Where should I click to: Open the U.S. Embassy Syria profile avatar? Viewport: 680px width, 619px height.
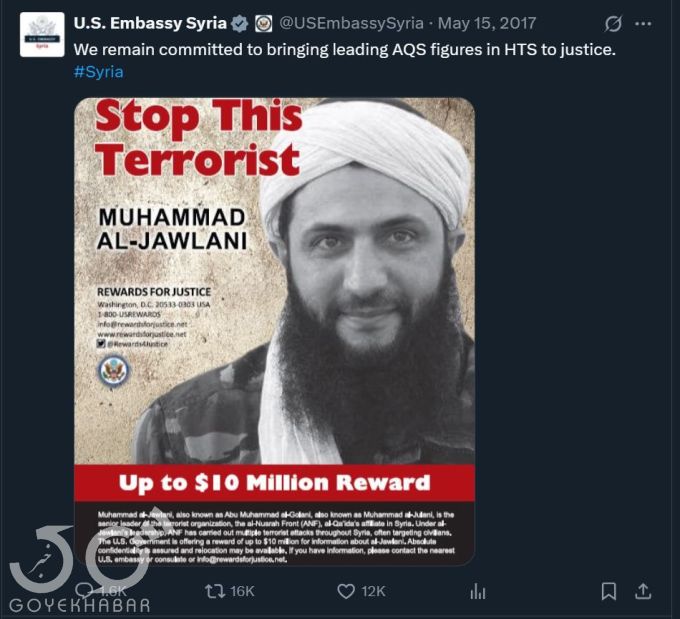tap(42, 35)
